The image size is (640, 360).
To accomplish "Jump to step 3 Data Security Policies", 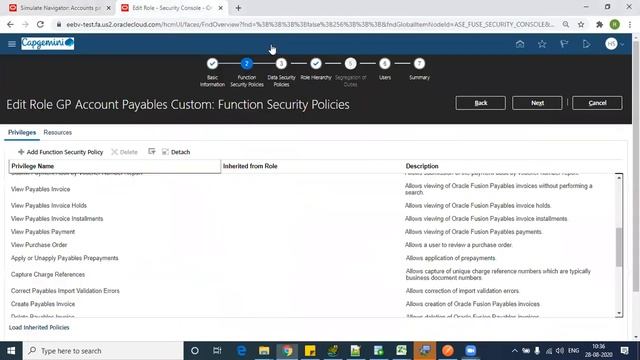I will coord(281,64).
